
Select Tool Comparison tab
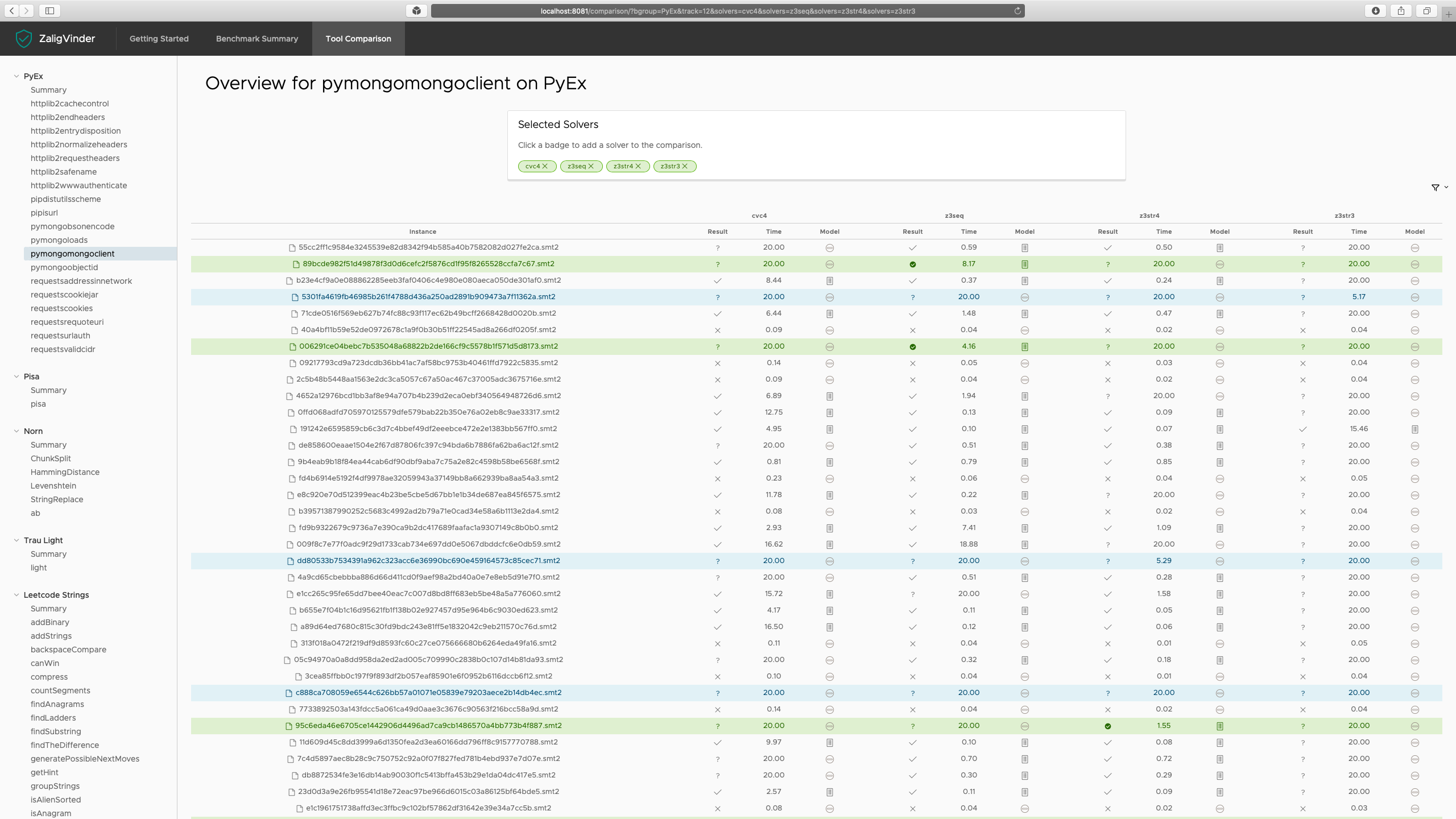click(x=358, y=39)
